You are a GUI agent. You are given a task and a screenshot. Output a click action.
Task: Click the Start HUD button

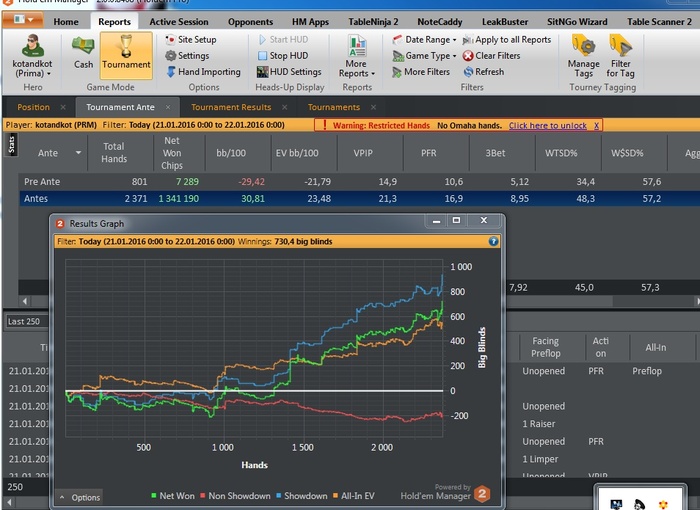[x=283, y=40]
